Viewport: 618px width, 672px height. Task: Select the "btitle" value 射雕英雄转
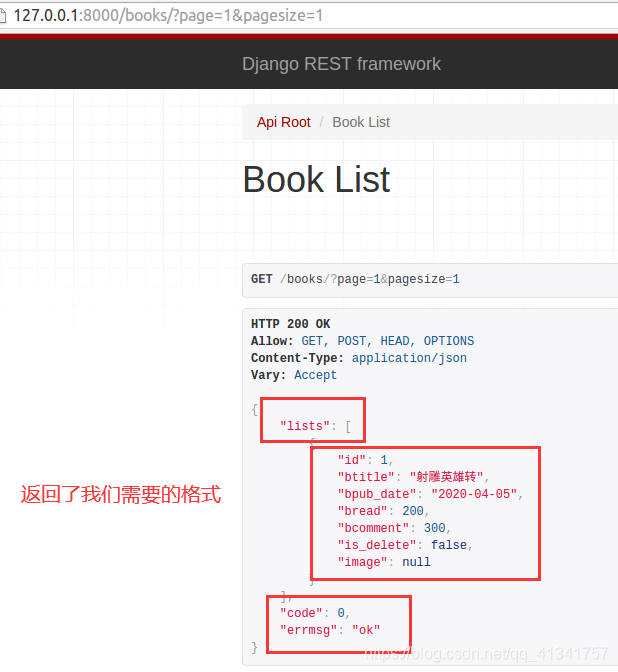pos(446,477)
